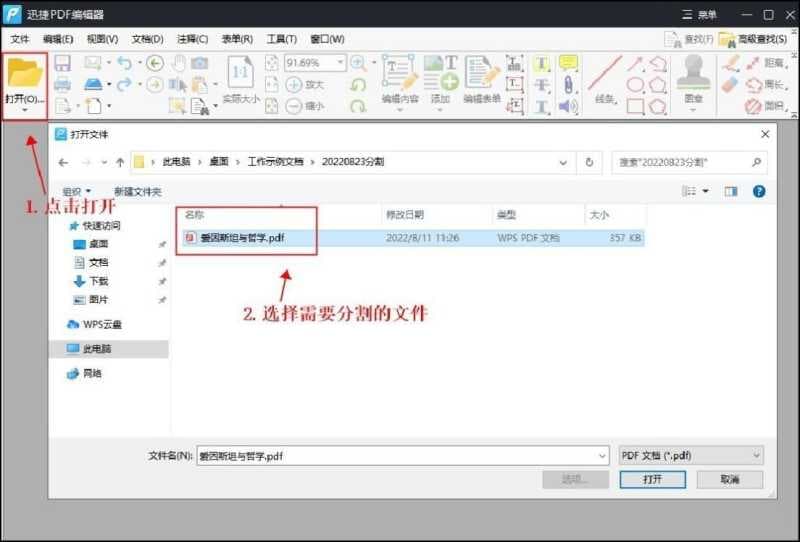The width and height of the screenshot is (800, 542).
Task: Select the 爱因斯坦与哲学.pdf file
Action: [412, 238]
